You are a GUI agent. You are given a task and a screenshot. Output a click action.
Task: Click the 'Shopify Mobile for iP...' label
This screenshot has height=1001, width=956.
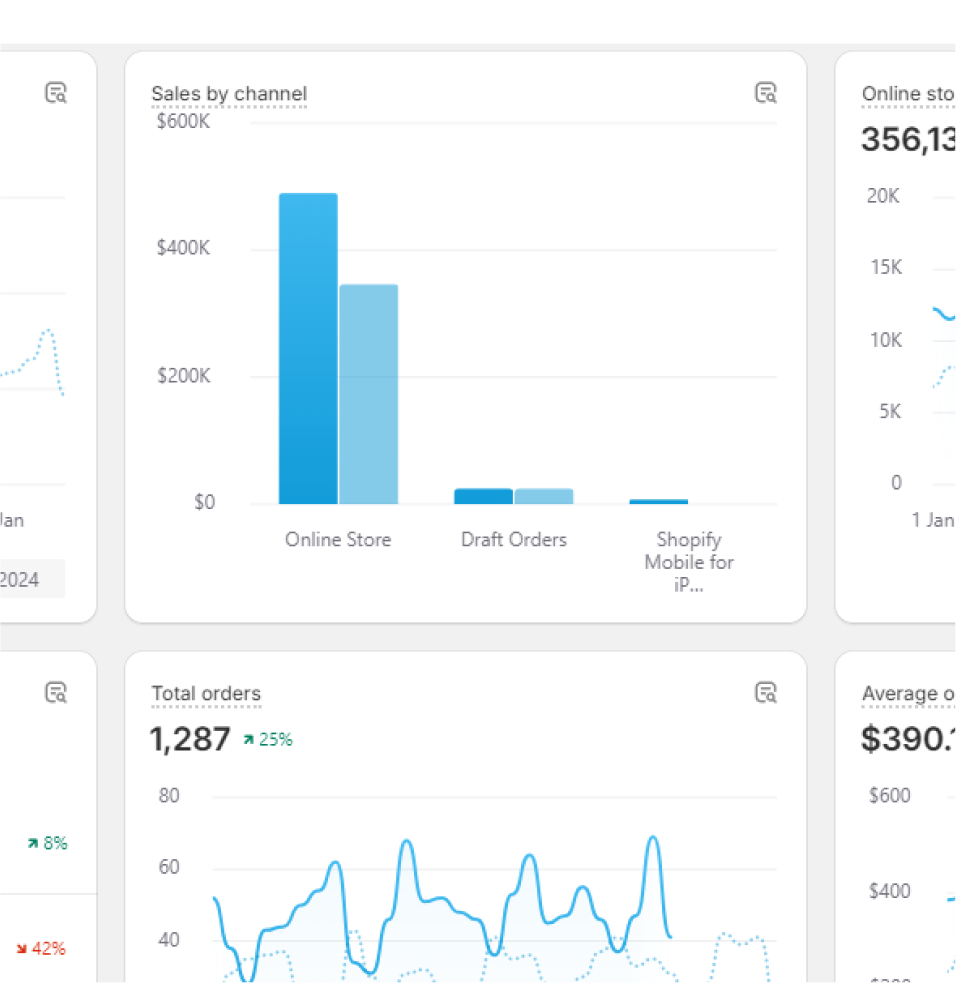tap(689, 562)
